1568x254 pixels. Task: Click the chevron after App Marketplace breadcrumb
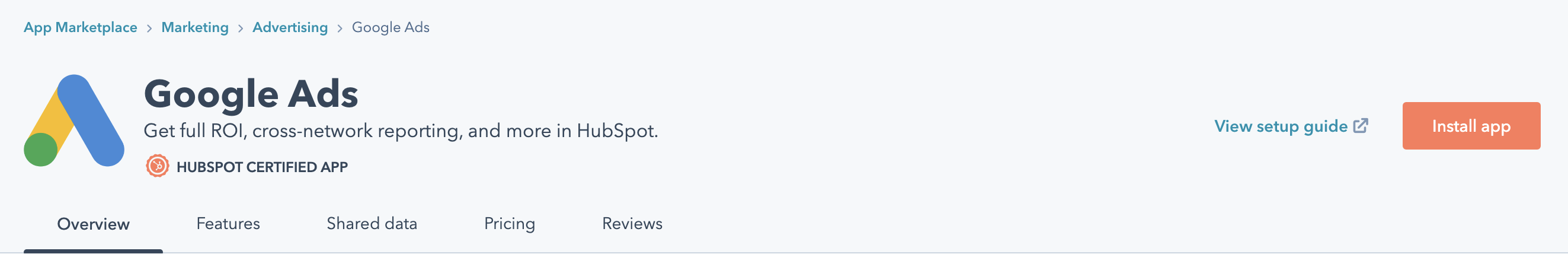pos(149,28)
